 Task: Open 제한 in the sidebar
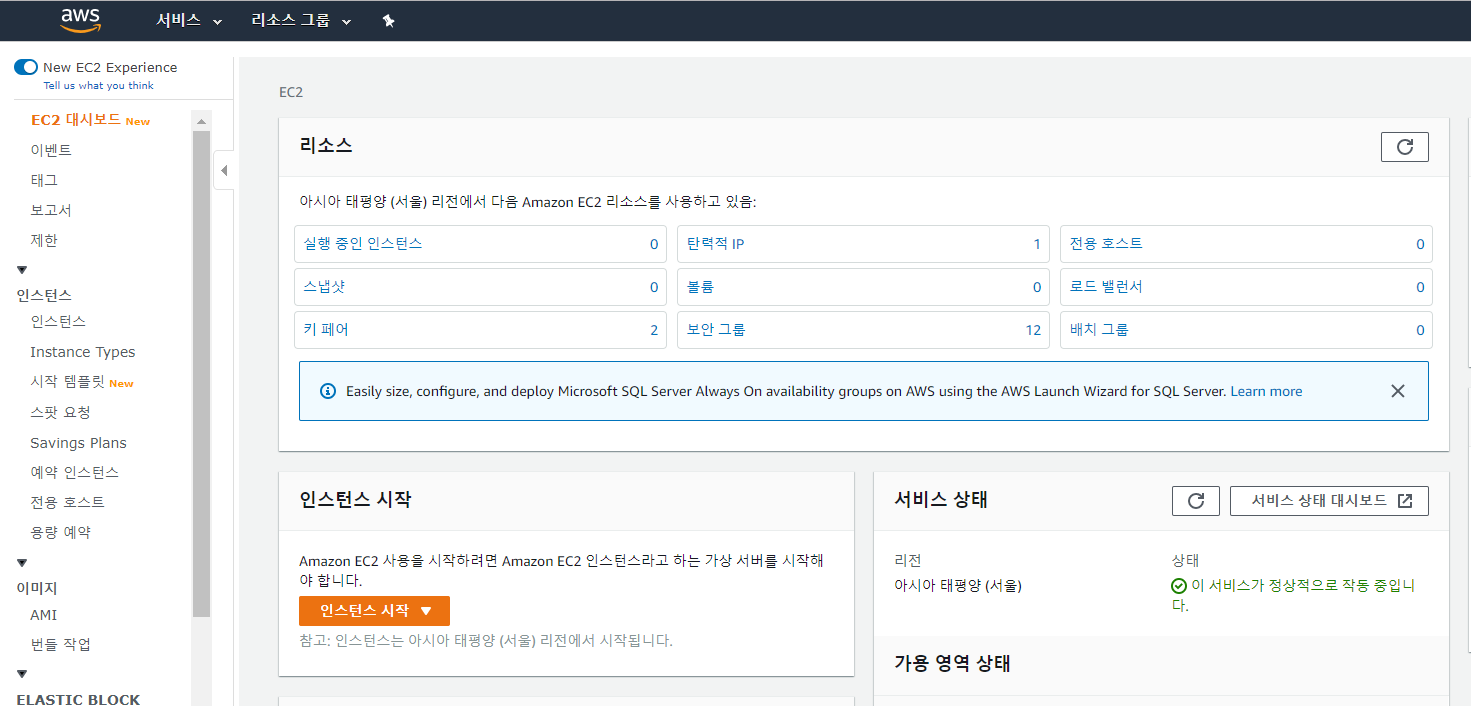[44, 240]
